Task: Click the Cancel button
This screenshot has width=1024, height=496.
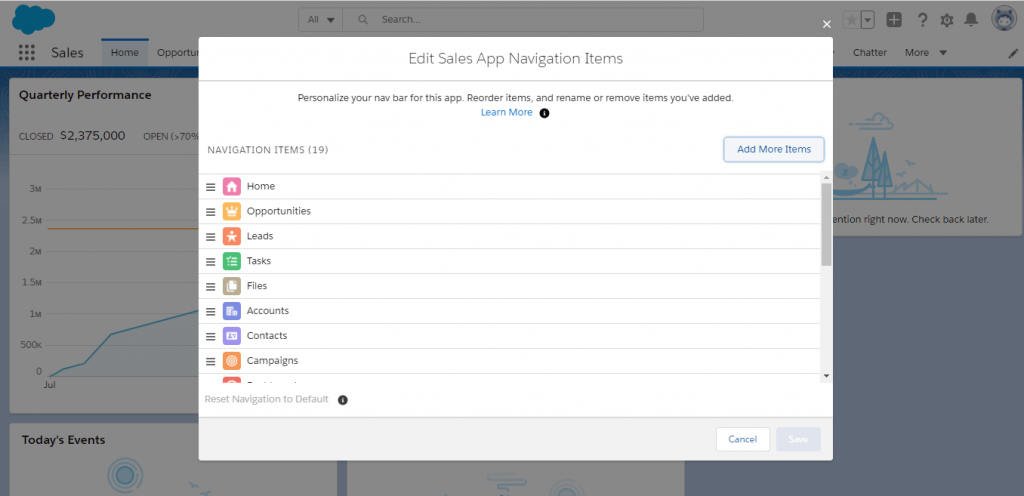Action: click(743, 440)
